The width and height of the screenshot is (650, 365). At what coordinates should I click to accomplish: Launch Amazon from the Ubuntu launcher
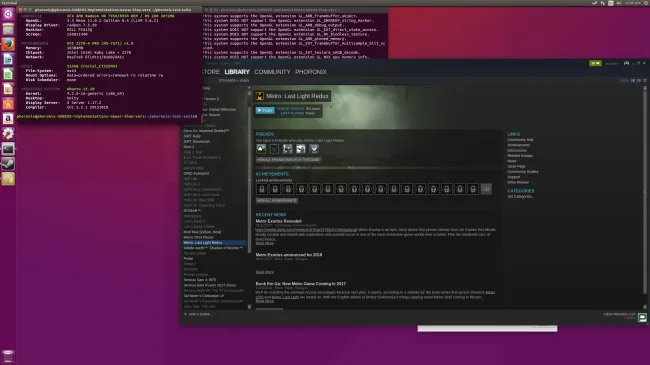(x=8, y=119)
